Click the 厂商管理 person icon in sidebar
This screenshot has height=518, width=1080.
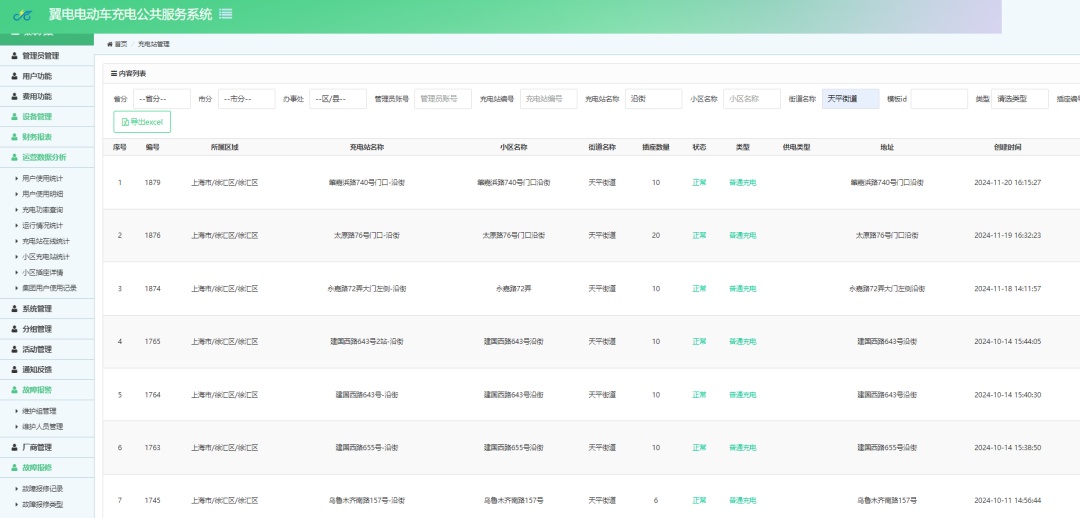pos(15,447)
